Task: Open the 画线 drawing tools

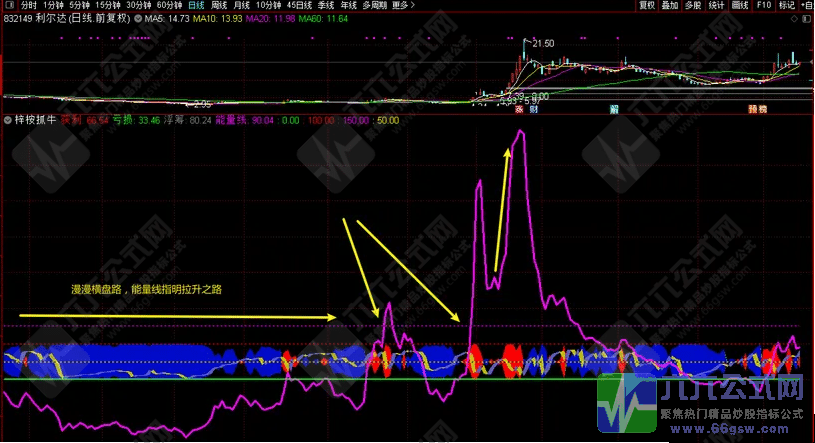Action: (x=741, y=5)
